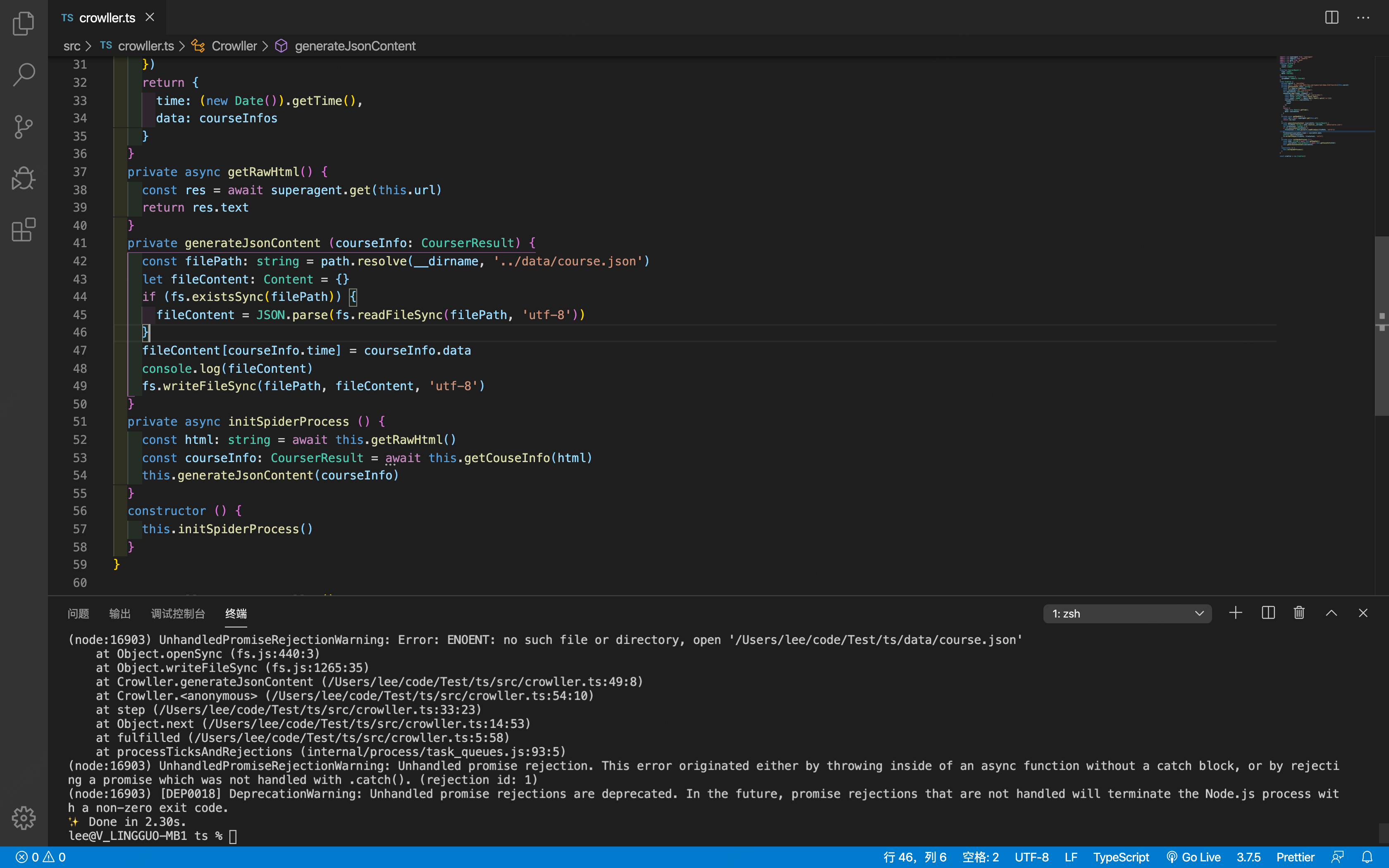Viewport: 1389px width, 868px height.
Task: Click '../data/course.json' string on line 42
Action: (568, 261)
